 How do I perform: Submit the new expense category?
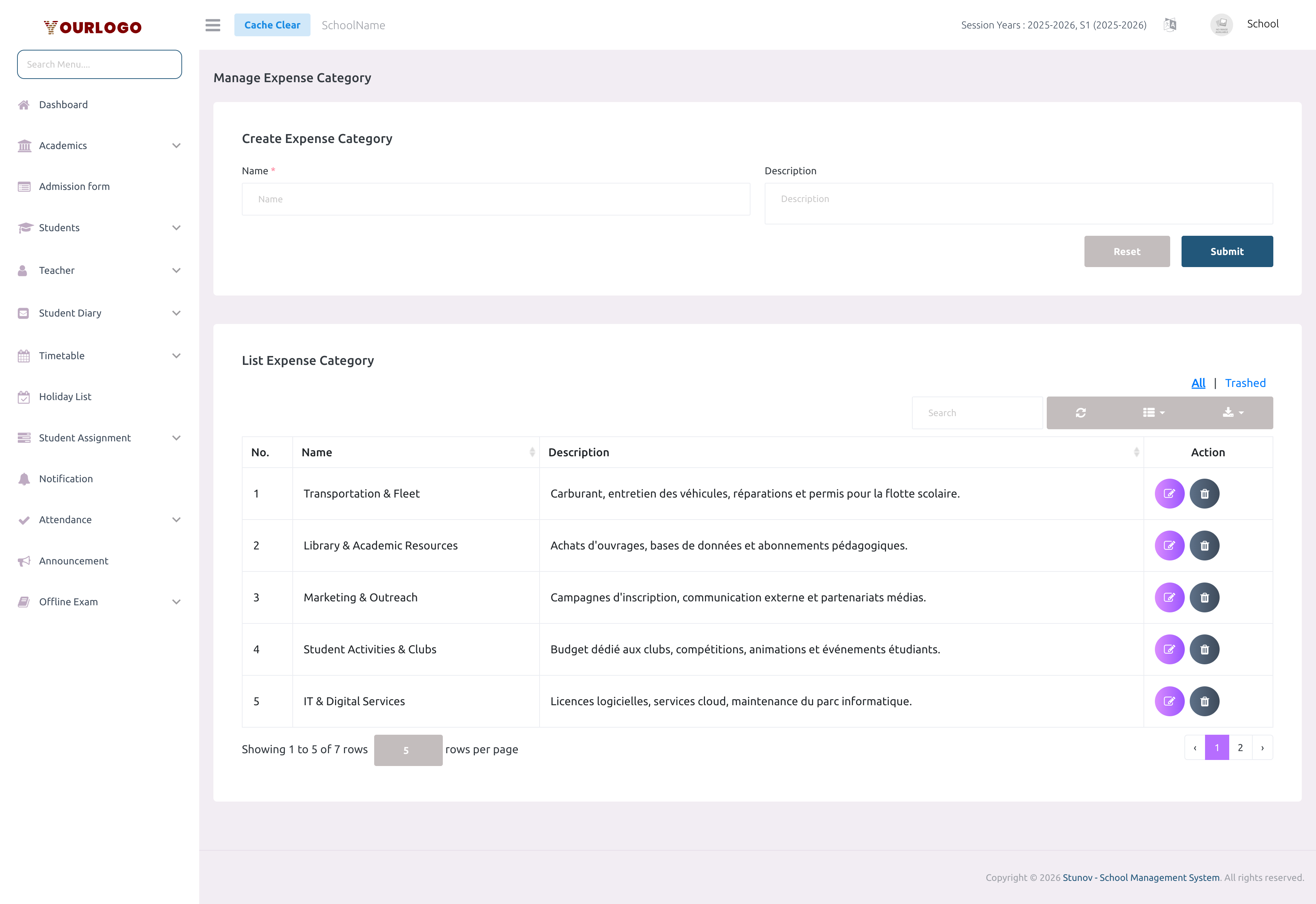pos(1227,251)
